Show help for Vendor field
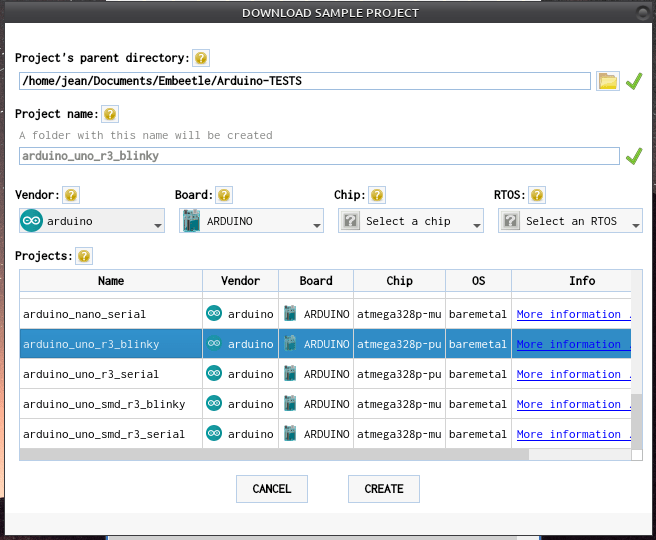Viewport: 656px width, 540px height. point(71,195)
